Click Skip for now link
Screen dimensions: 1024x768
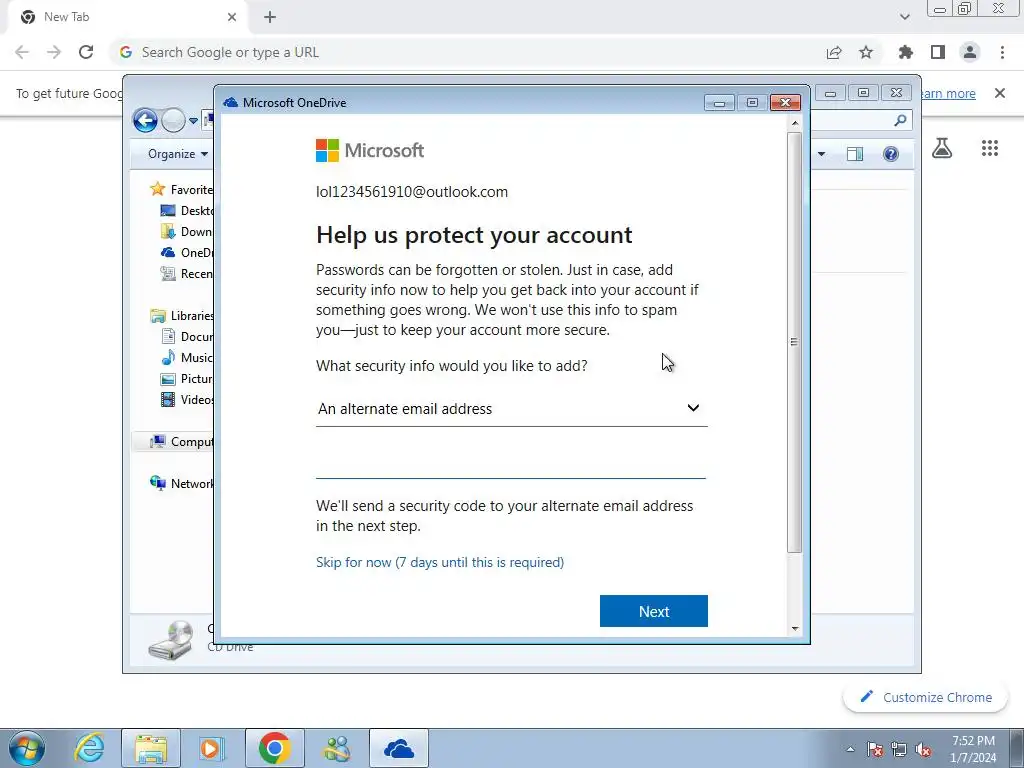[x=440, y=562]
